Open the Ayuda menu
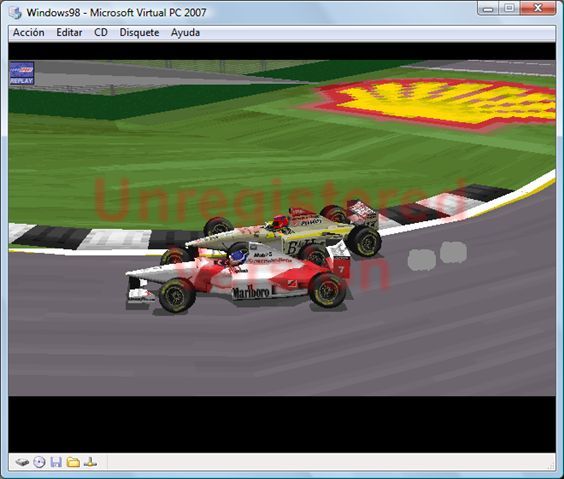 [185, 33]
